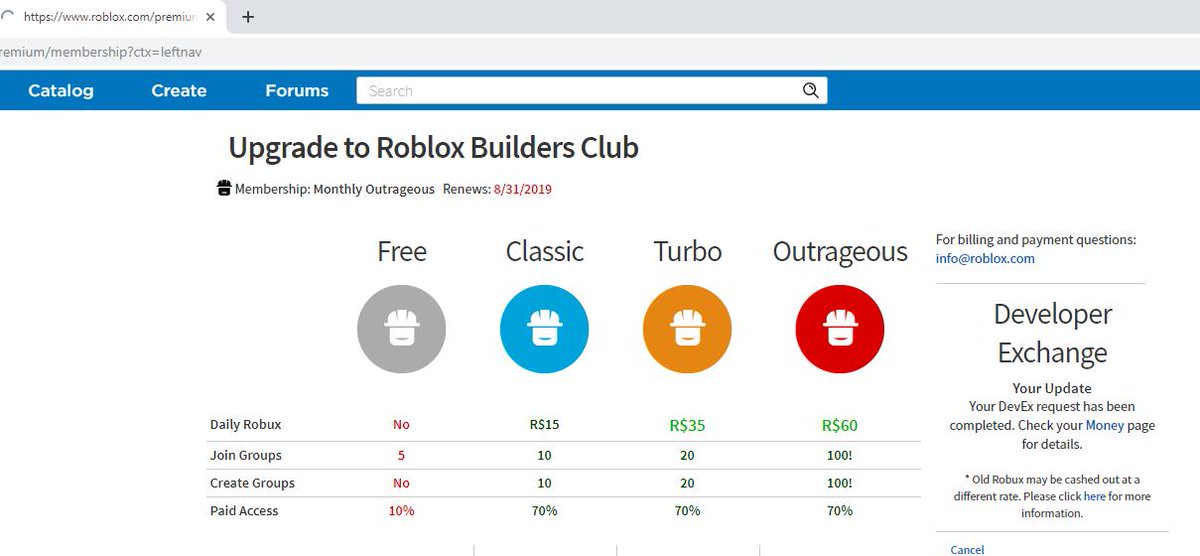The height and width of the screenshot is (556, 1200).
Task: Close the Roblox browser tab
Action: [x=210, y=17]
